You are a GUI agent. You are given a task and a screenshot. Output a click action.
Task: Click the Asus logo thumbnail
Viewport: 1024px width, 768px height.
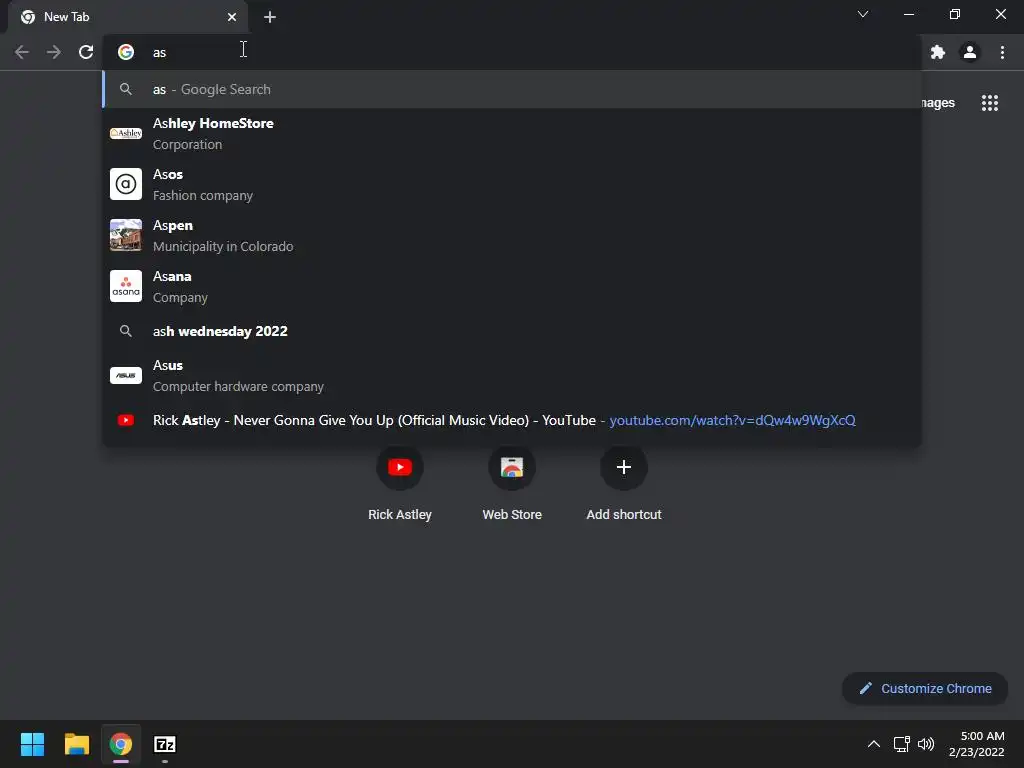(126, 376)
